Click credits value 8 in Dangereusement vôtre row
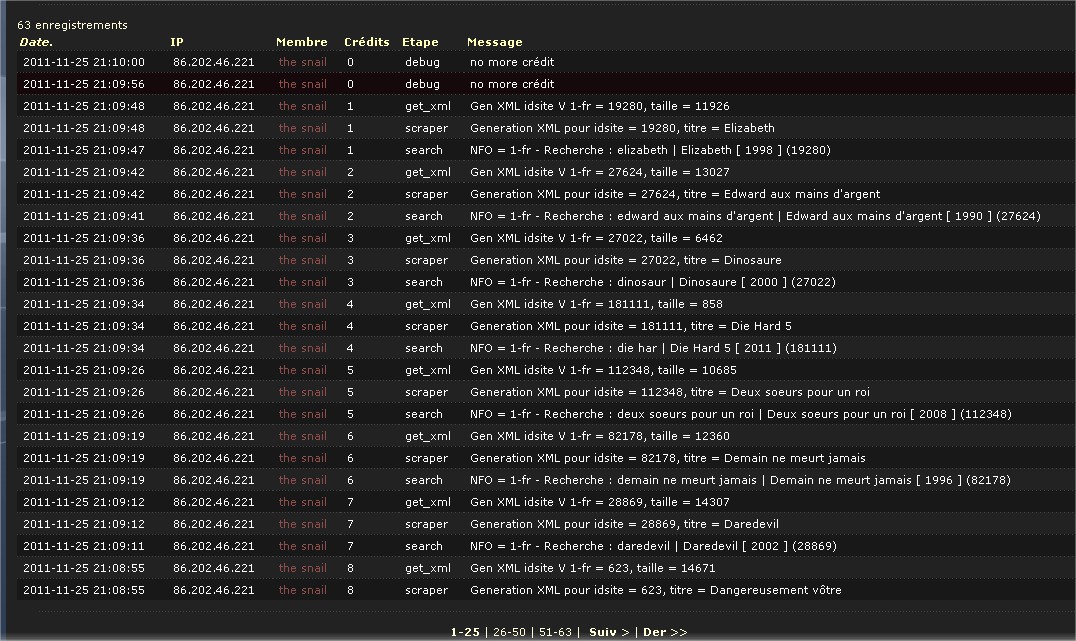Screen dimensions: 1076x641 coord(350,590)
